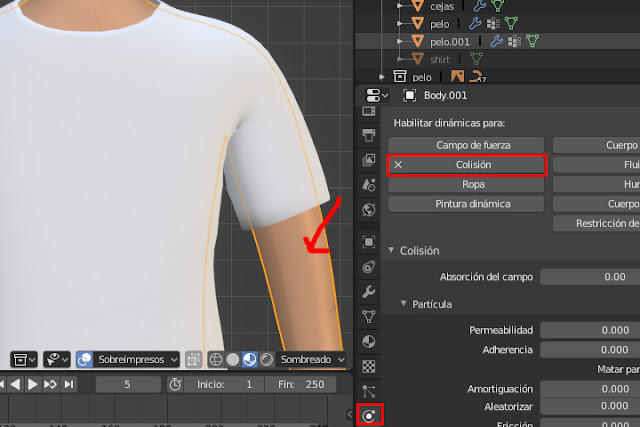Click the pelo collection curve icon
Image resolution: width=640 pixels, height=427 pixels.
pyautogui.click(x=476, y=76)
